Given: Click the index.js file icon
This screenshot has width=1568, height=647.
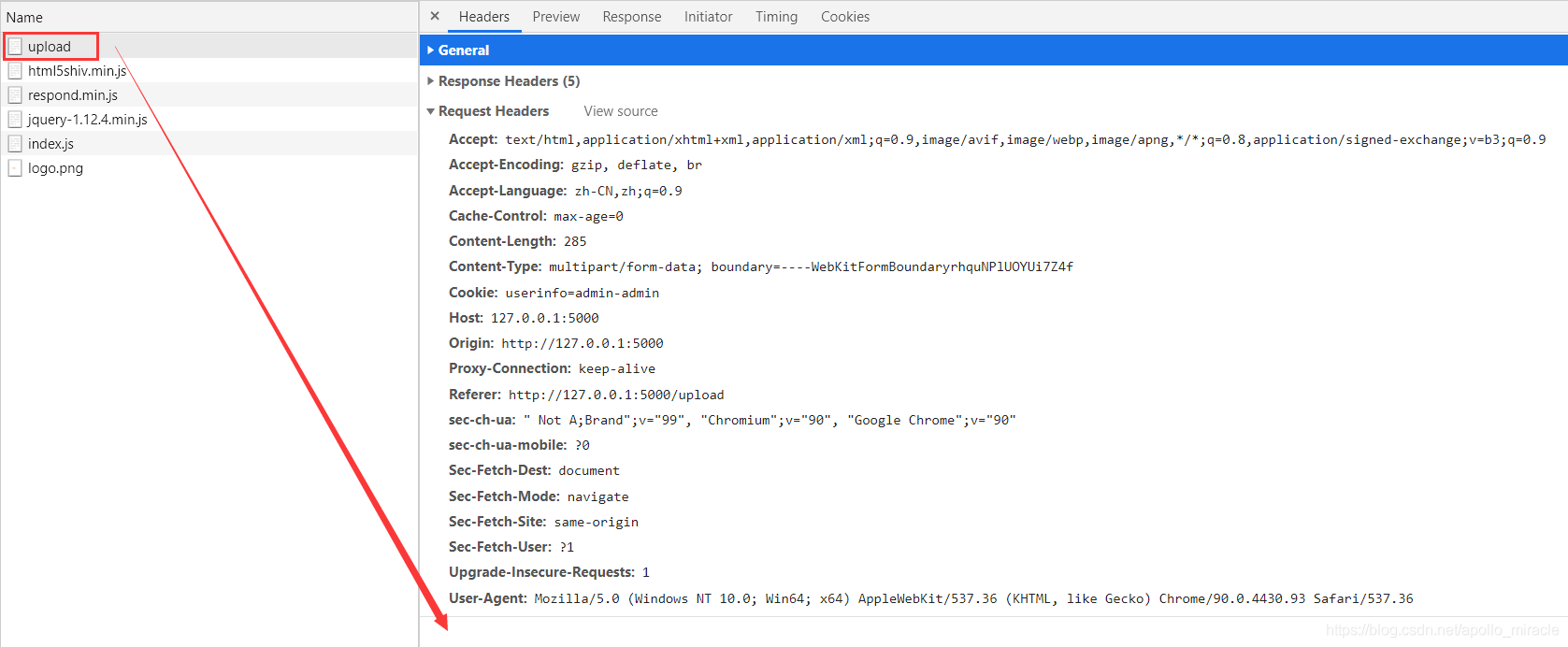Looking at the screenshot, I should coord(15,144).
